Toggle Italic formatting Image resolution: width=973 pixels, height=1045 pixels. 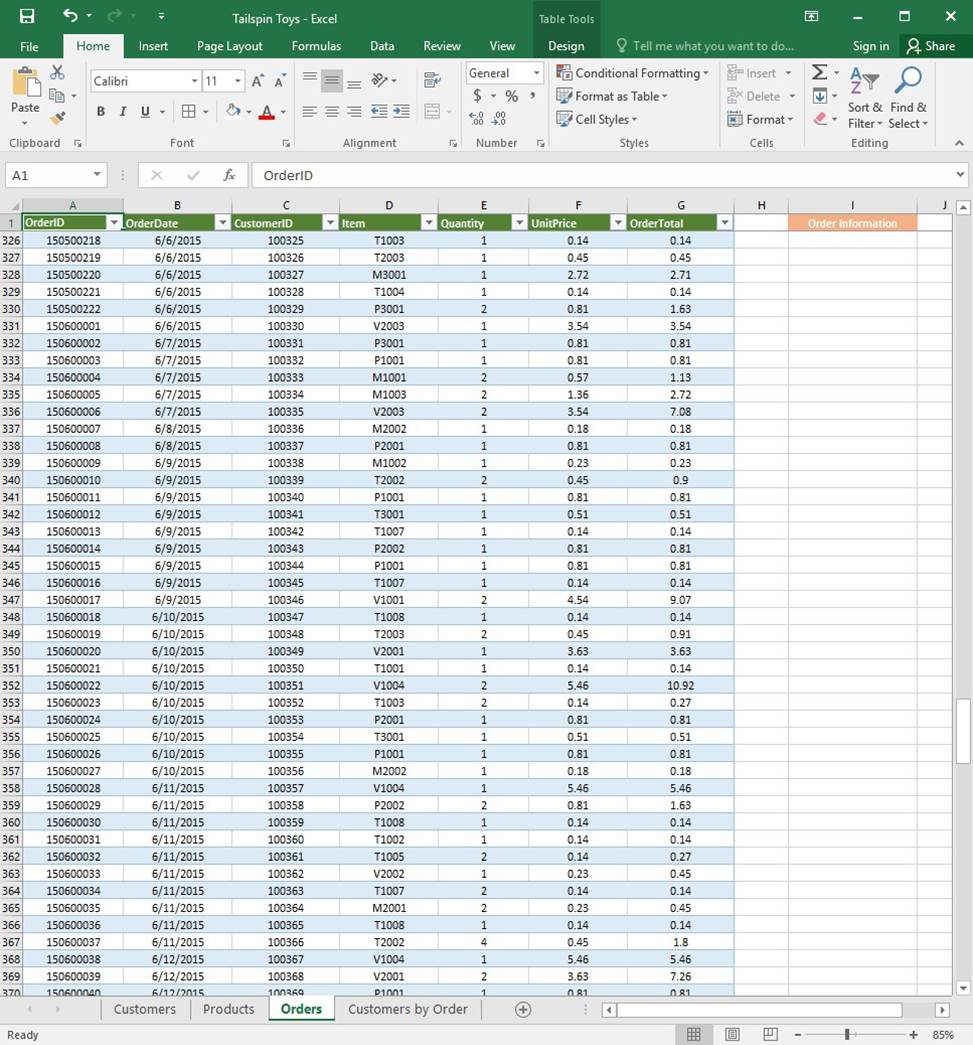pyautogui.click(x=123, y=111)
